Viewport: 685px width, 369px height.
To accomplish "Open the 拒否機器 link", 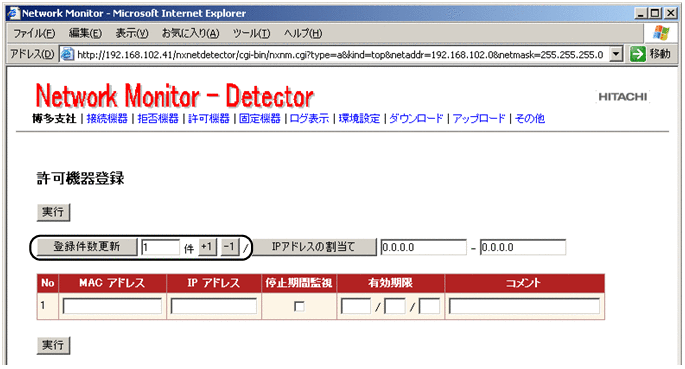I will click(x=158, y=118).
